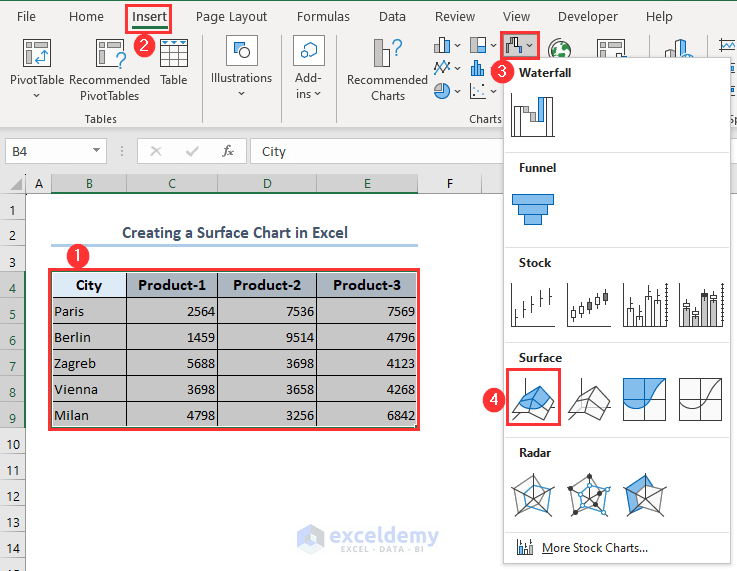Click the cell containing Berlin
737x571 pixels.
[x=89, y=337]
